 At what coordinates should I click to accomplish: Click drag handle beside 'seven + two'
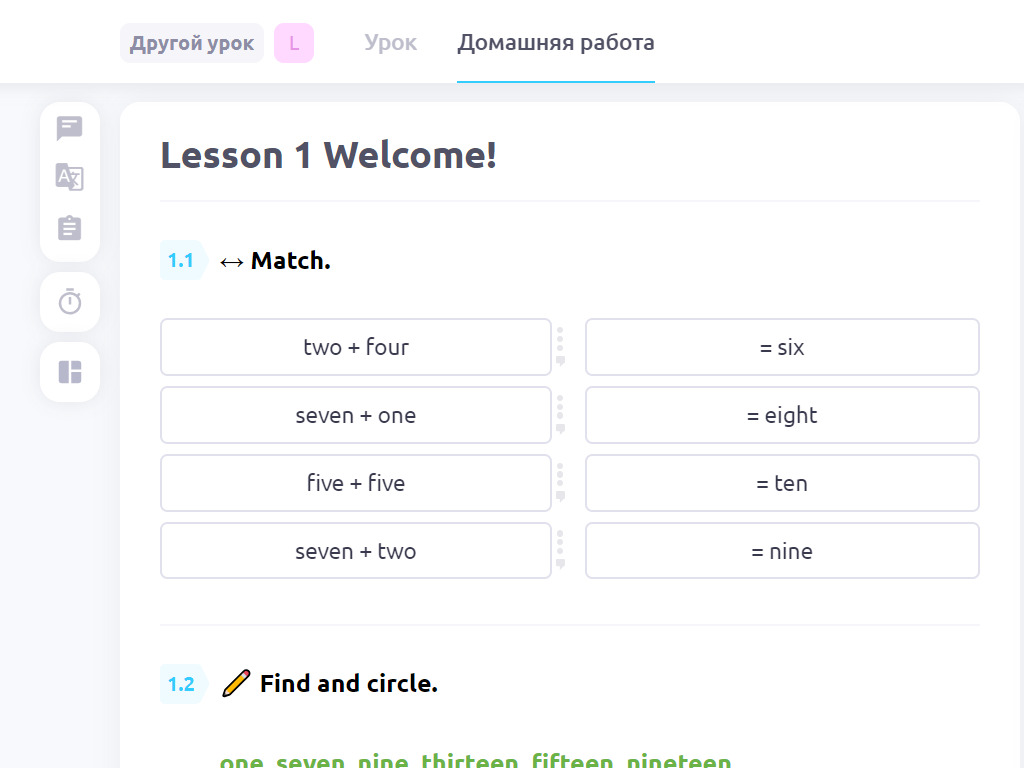[560, 551]
